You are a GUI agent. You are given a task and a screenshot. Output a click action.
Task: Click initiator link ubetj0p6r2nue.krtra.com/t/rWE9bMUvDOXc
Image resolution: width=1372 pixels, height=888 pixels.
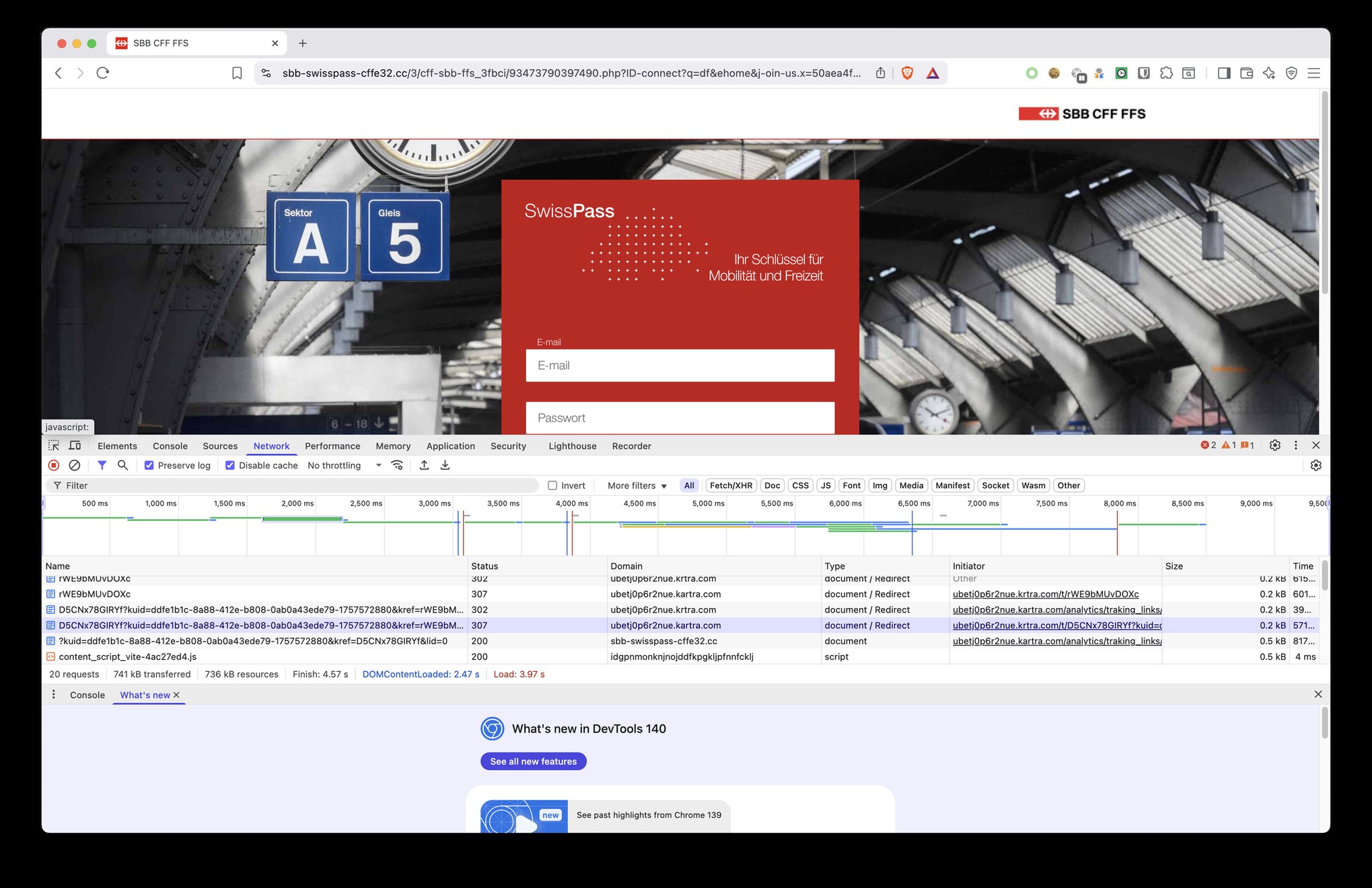click(x=1046, y=594)
